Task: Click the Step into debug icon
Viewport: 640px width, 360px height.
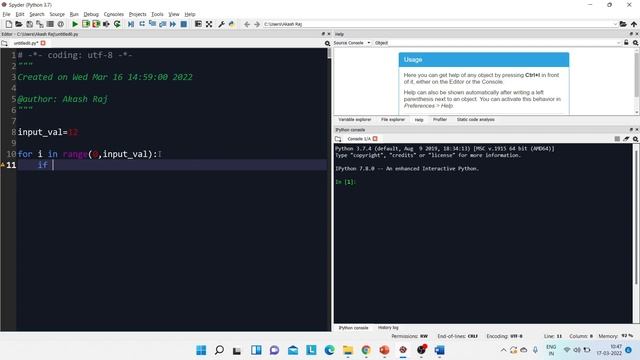Action: point(152,24)
